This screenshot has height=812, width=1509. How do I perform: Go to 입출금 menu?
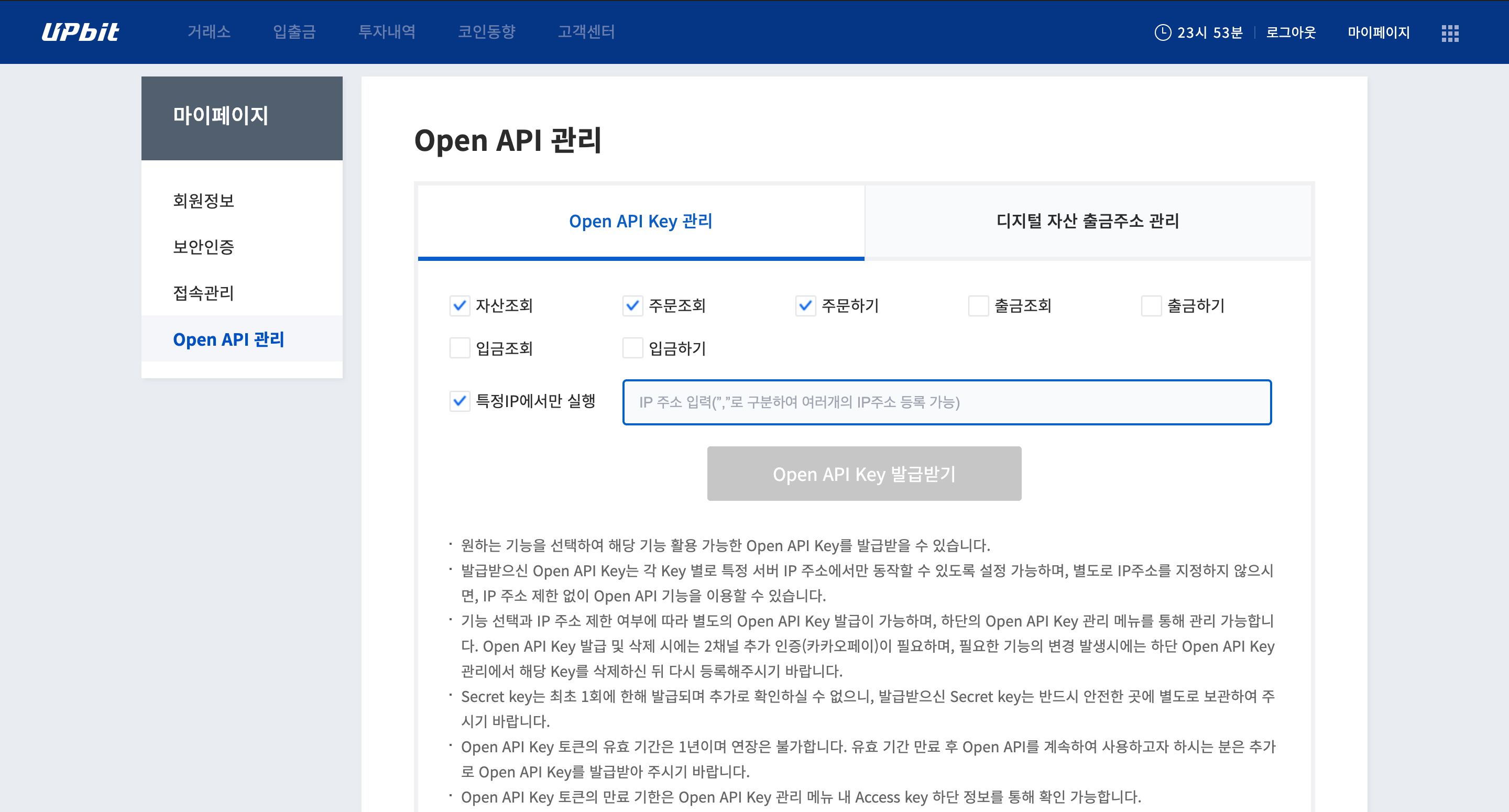coord(294,31)
